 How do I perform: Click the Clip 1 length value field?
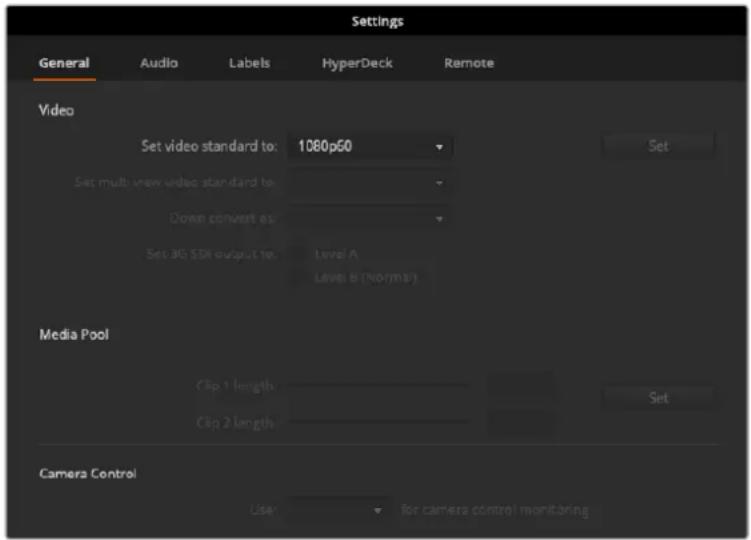[521, 386]
